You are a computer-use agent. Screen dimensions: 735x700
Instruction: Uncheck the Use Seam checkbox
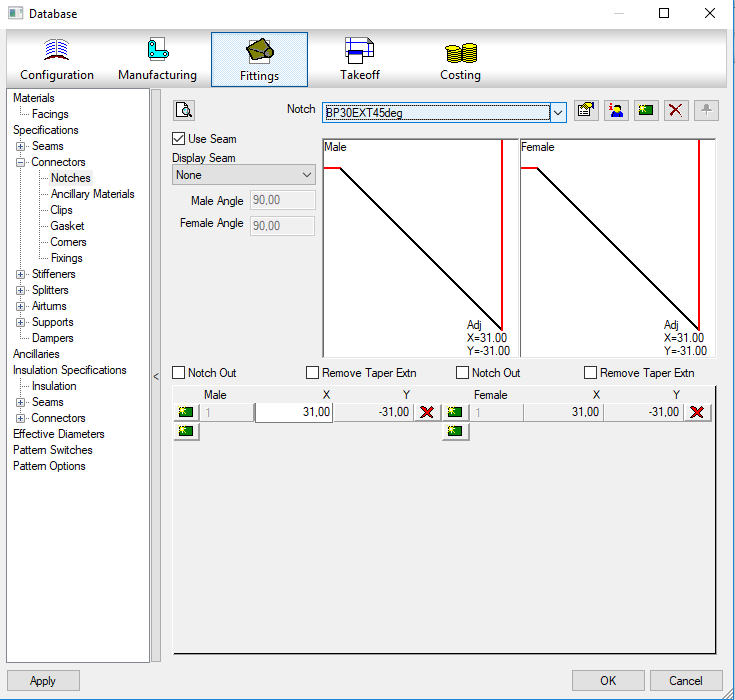point(180,139)
